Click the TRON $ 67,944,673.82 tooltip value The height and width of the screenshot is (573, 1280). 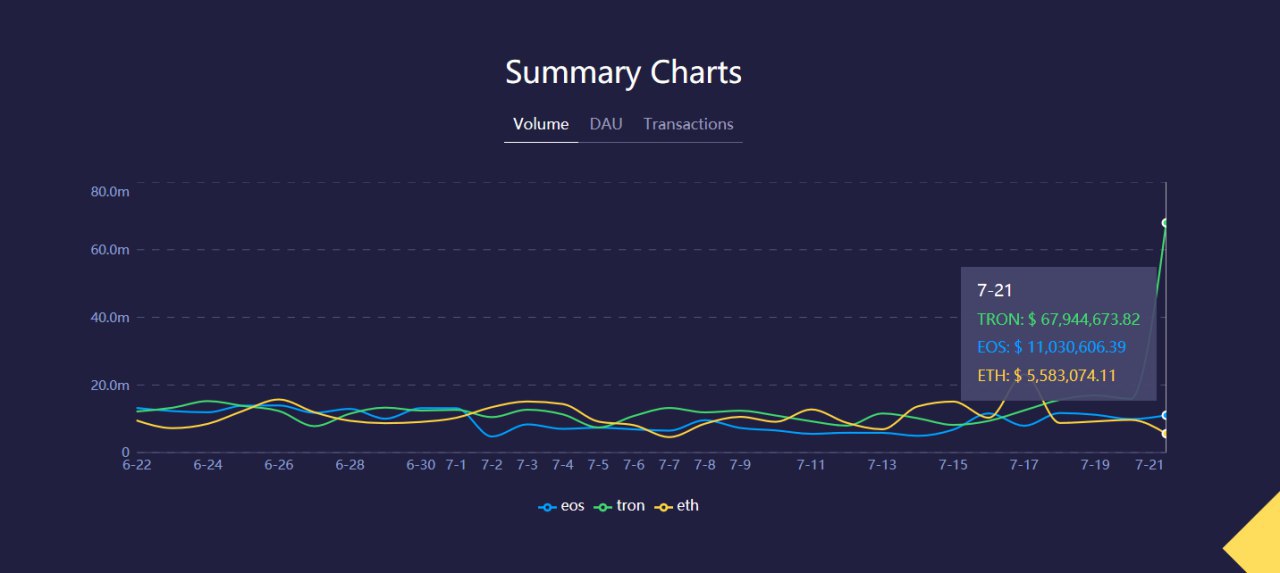pyautogui.click(x=1058, y=319)
